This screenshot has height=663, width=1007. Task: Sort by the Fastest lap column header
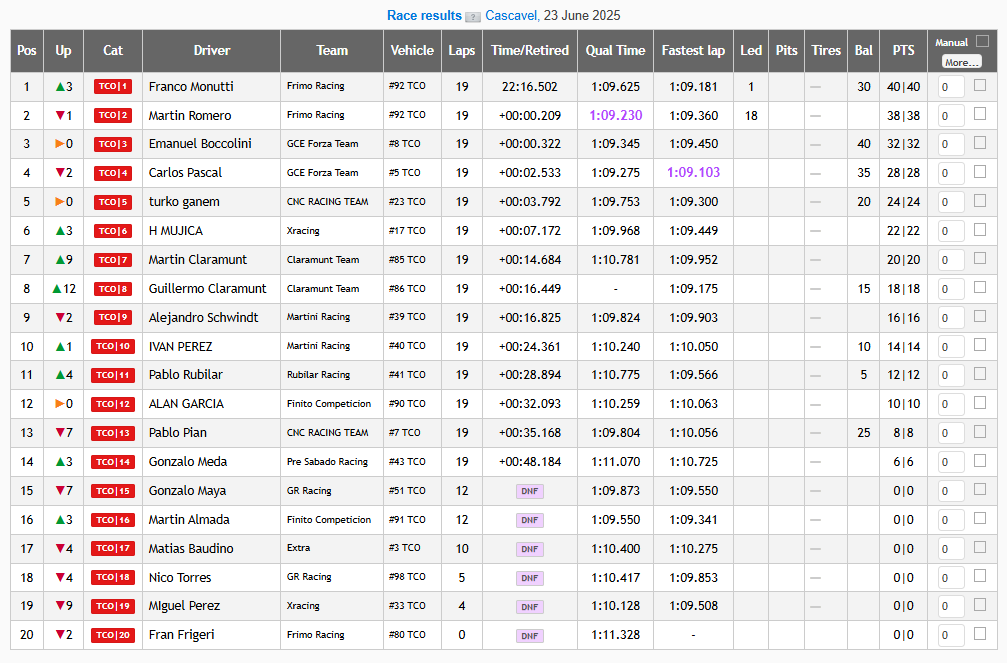click(x=693, y=50)
